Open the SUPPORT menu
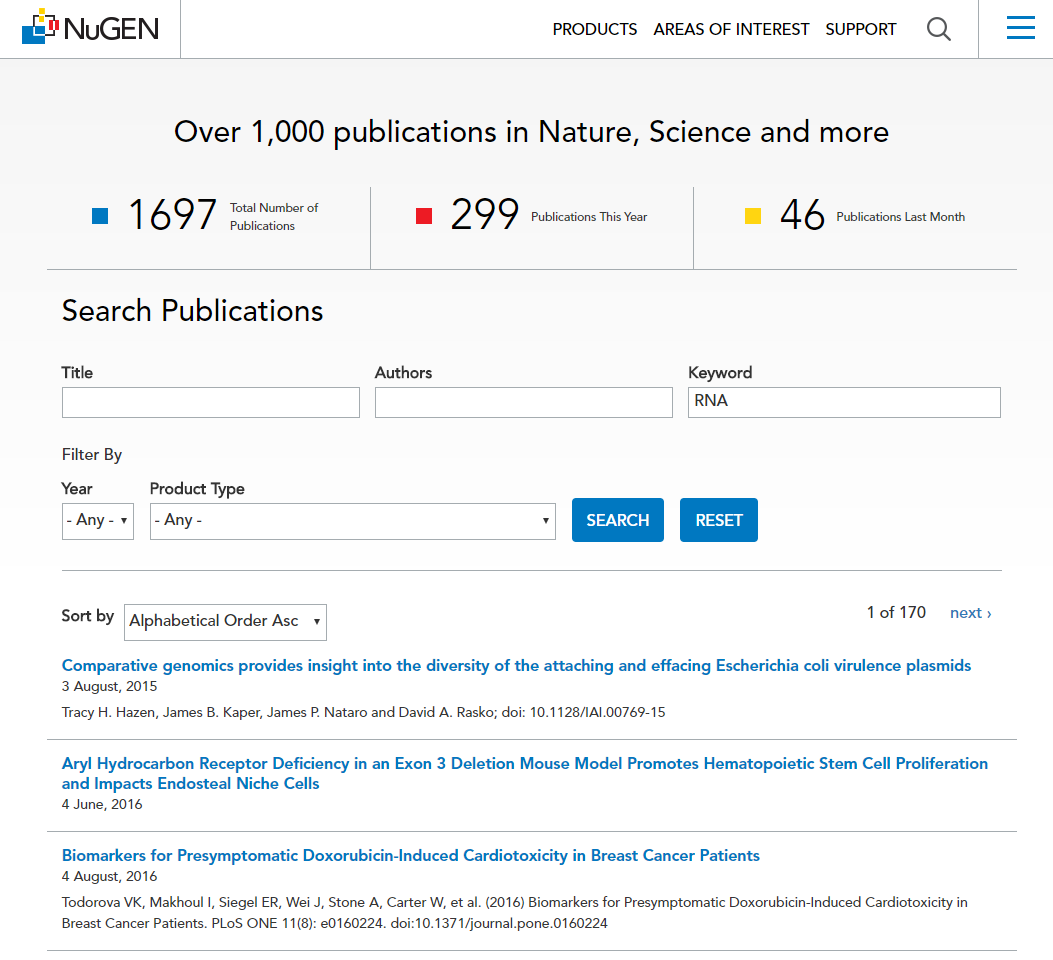The height and width of the screenshot is (960, 1053). point(860,30)
